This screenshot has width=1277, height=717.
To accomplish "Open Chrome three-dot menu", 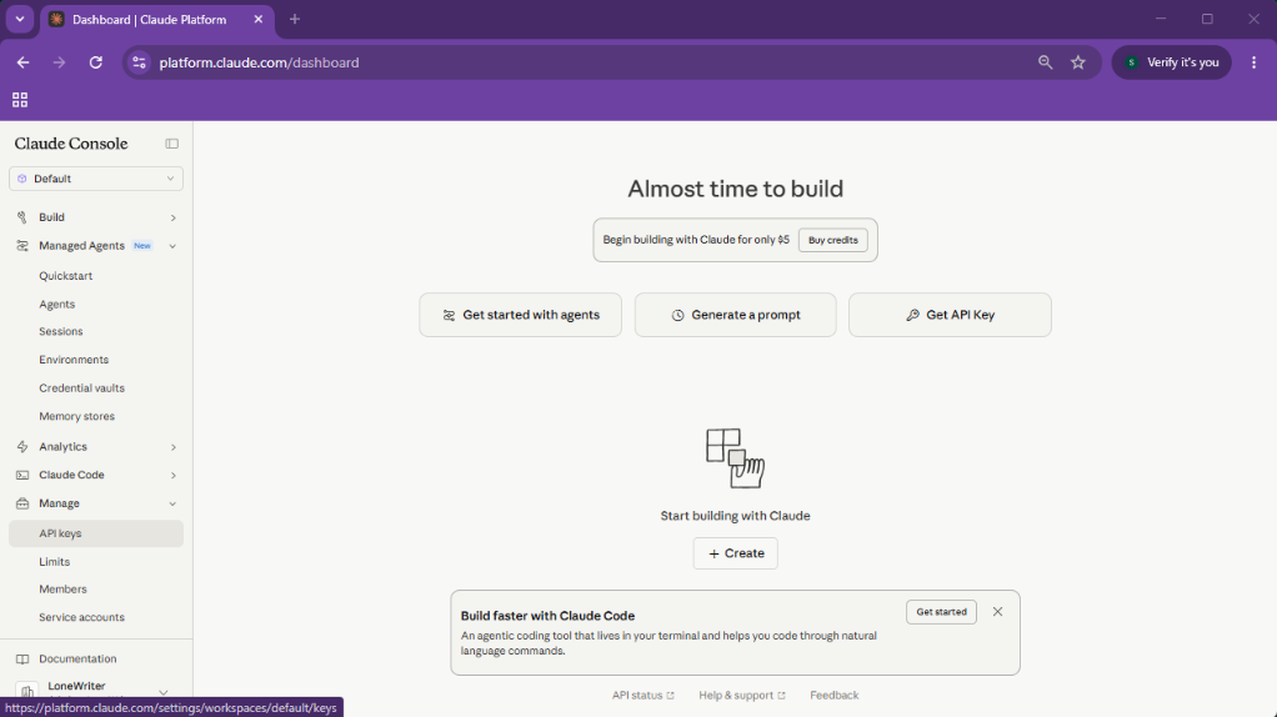I will 1254,62.
